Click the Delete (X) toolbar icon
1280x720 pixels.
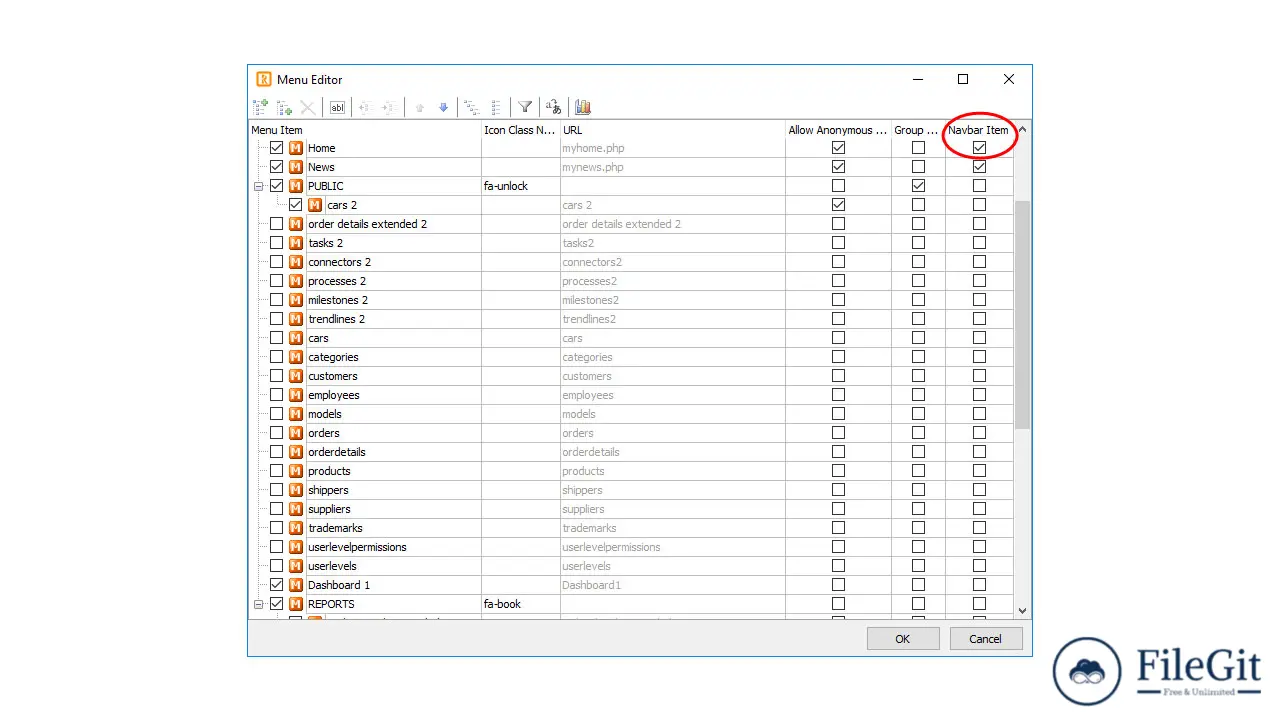(308, 107)
